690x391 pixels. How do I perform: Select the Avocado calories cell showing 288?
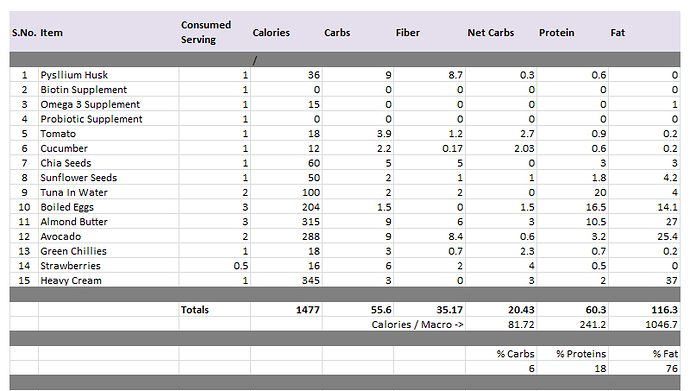click(286, 236)
